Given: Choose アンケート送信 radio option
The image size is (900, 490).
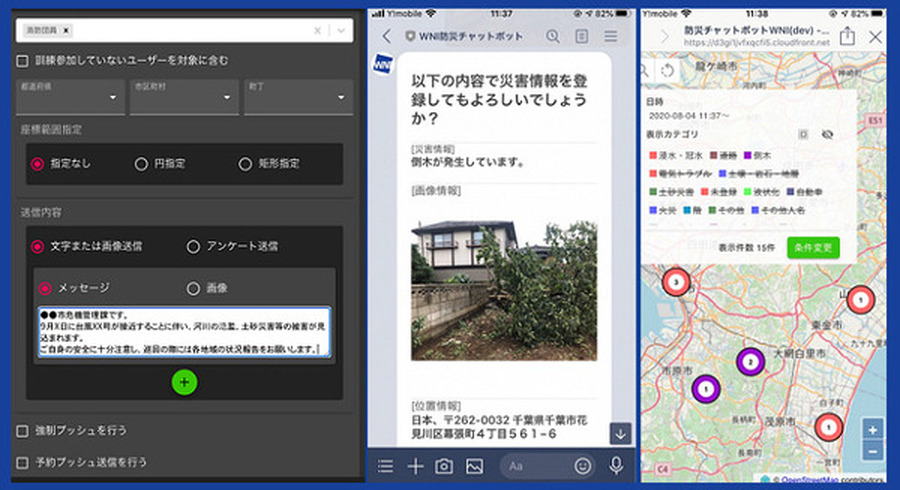Looking at the screenshot, I should pos(193,246).
